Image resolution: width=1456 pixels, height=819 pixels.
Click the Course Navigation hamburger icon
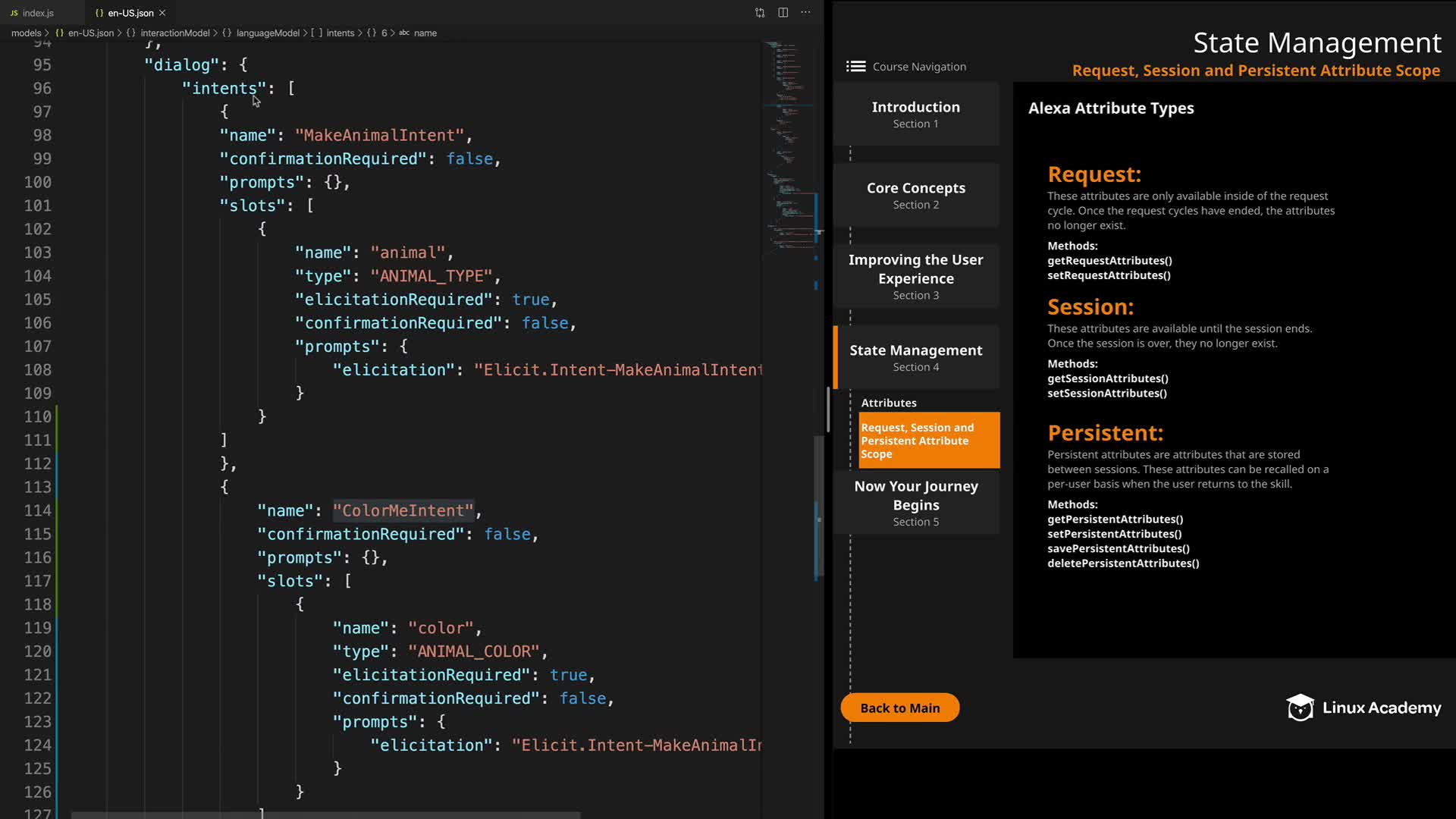855,67
